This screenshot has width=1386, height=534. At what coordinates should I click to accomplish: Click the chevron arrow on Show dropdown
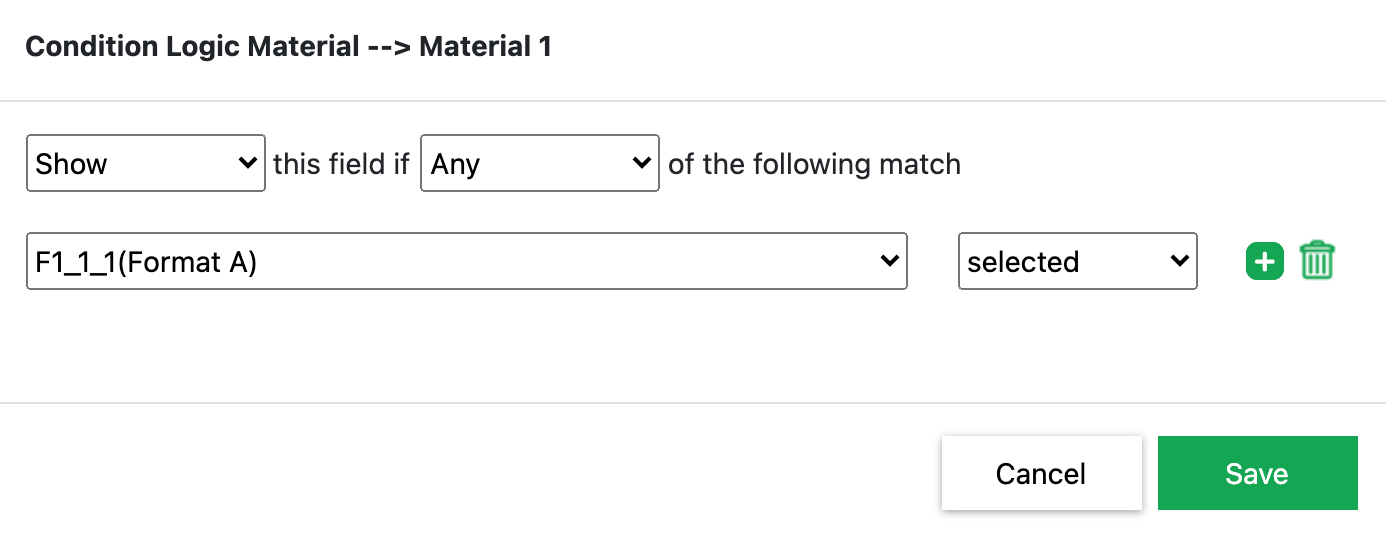pyautogui.click(x=248, y=163)
